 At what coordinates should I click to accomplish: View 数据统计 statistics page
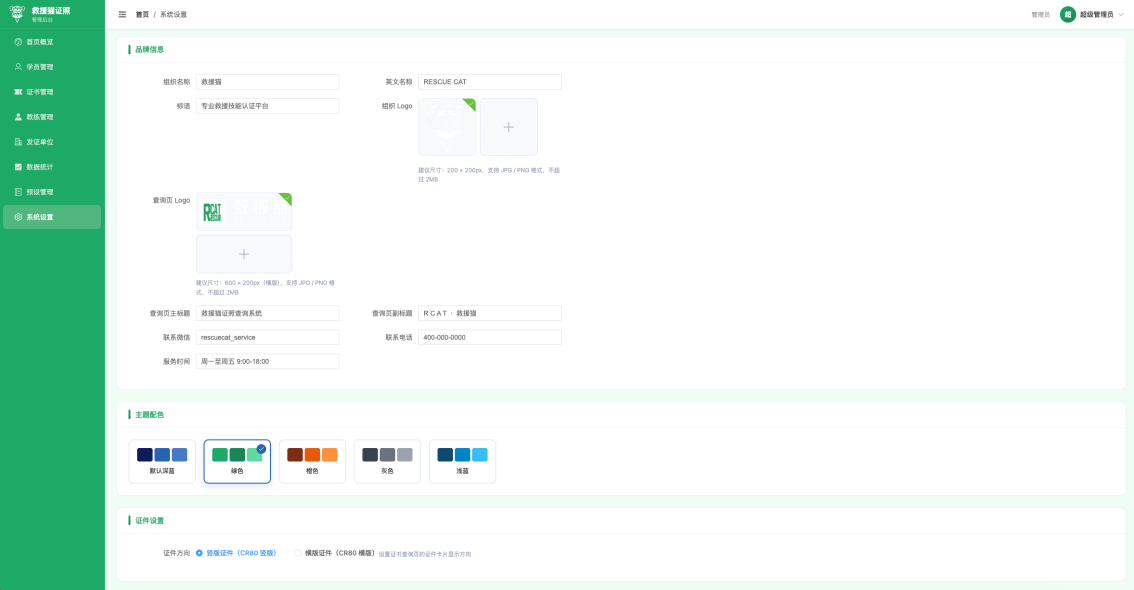pos(40,167)
